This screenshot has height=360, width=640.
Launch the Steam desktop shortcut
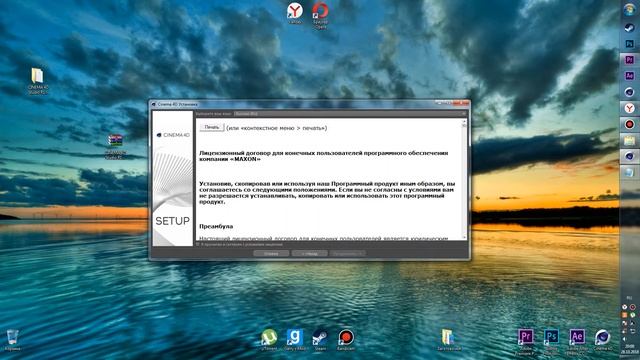pos(320,340)
